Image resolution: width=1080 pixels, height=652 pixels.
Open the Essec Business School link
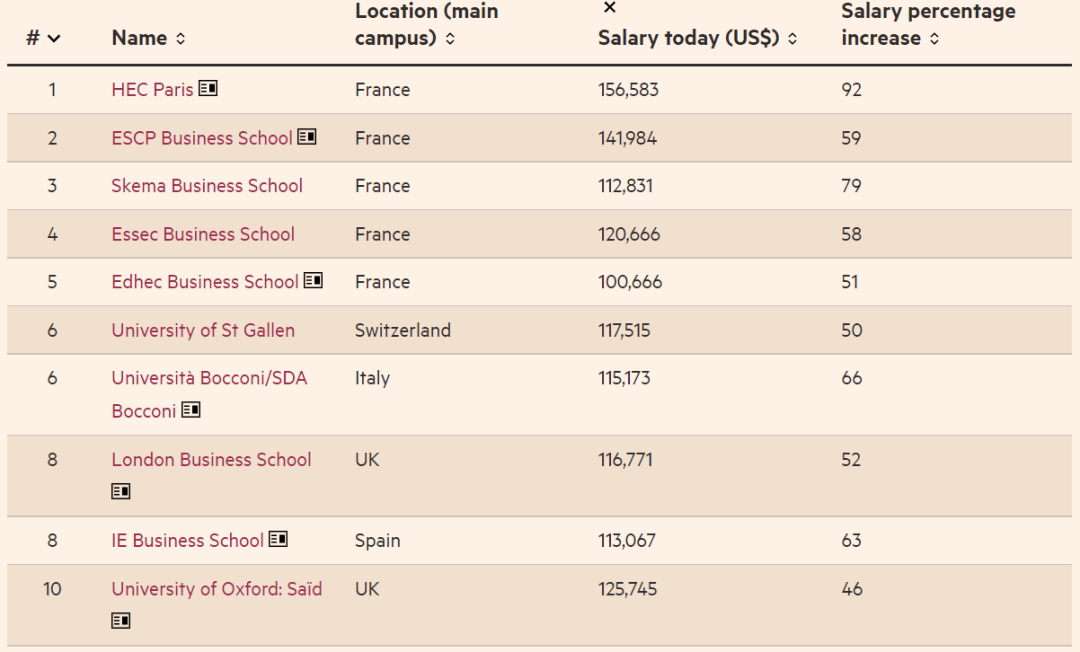pyautogui.click(x=203, y=234)
